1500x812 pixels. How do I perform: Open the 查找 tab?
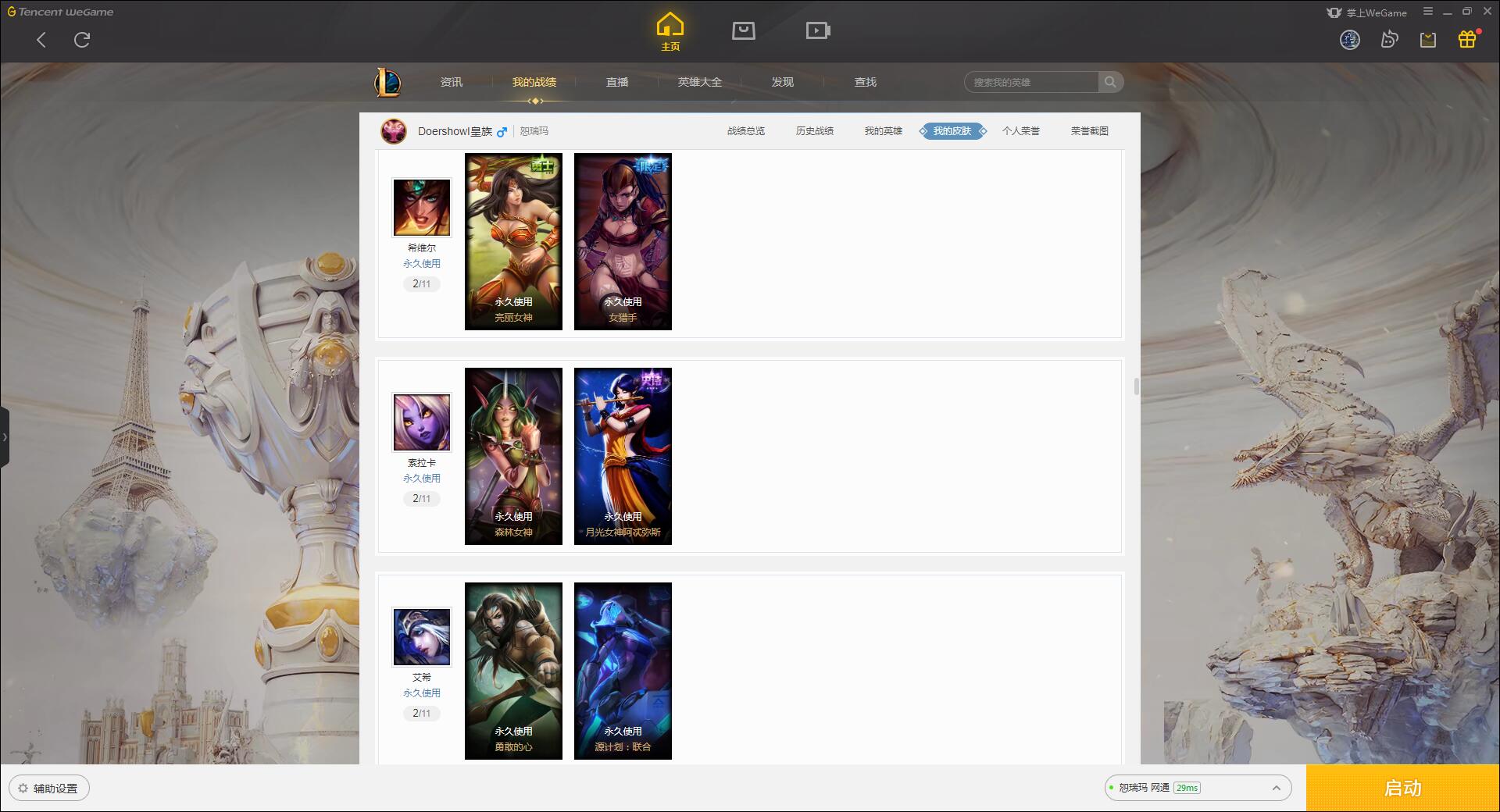click(x=866, y=82)
